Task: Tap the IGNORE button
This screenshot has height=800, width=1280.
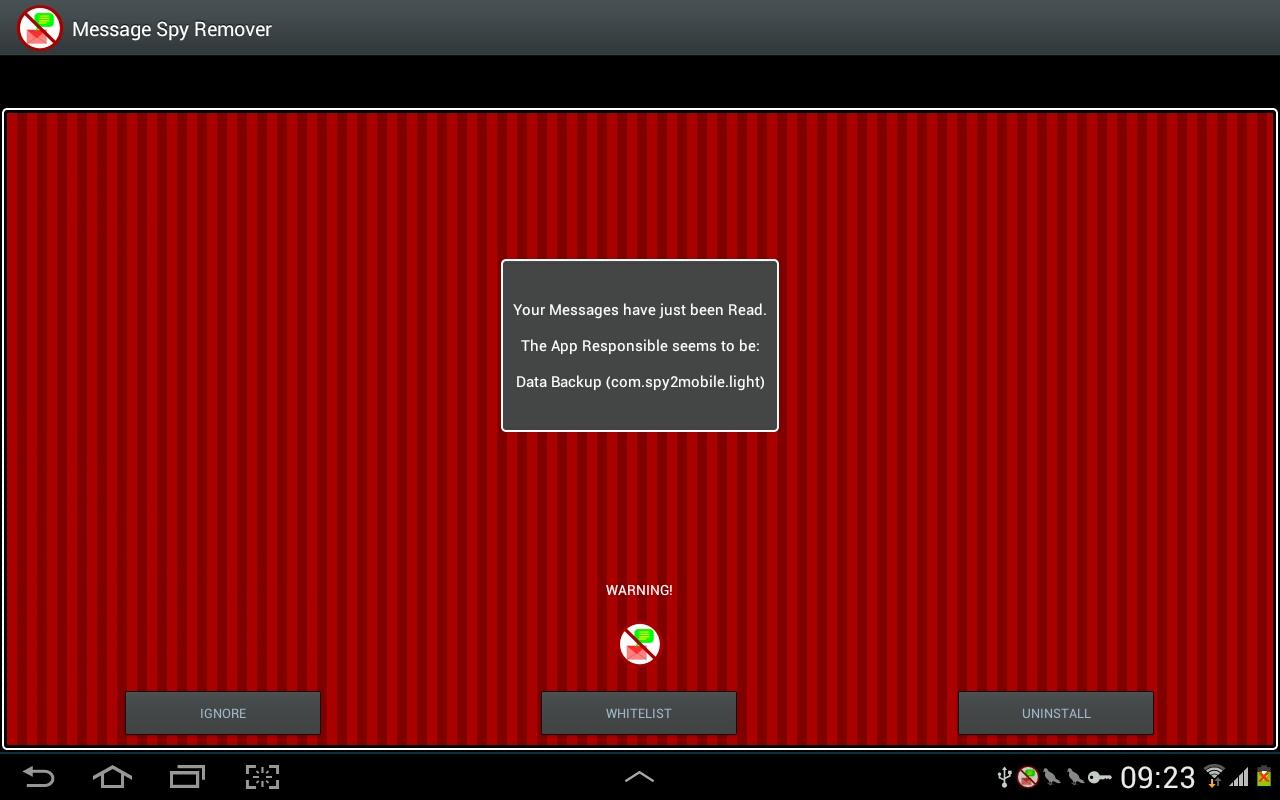Action: [223, 713]
